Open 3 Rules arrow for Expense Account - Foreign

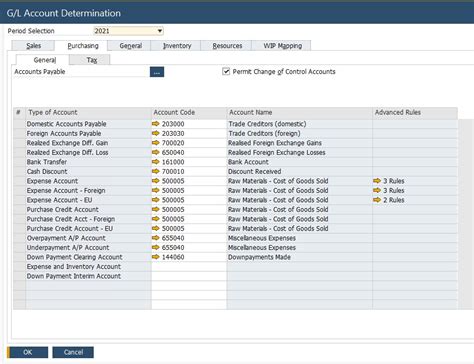pyautogui.click(x=377, y=190)
